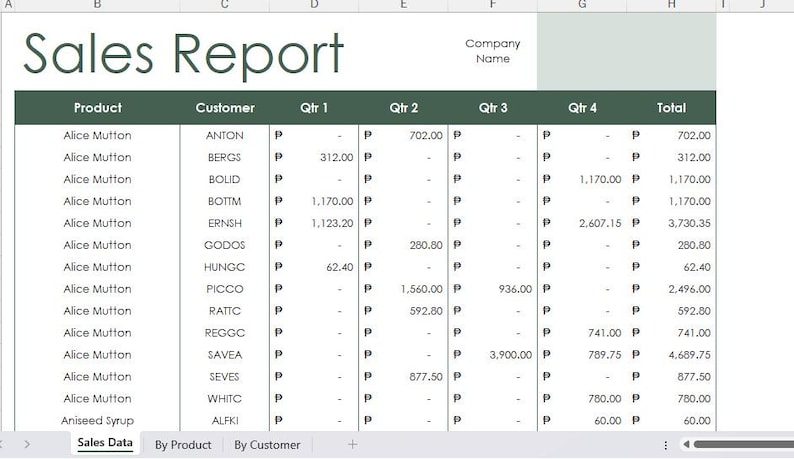
Task: Select the SEVES customer cell
Action: 224,377
